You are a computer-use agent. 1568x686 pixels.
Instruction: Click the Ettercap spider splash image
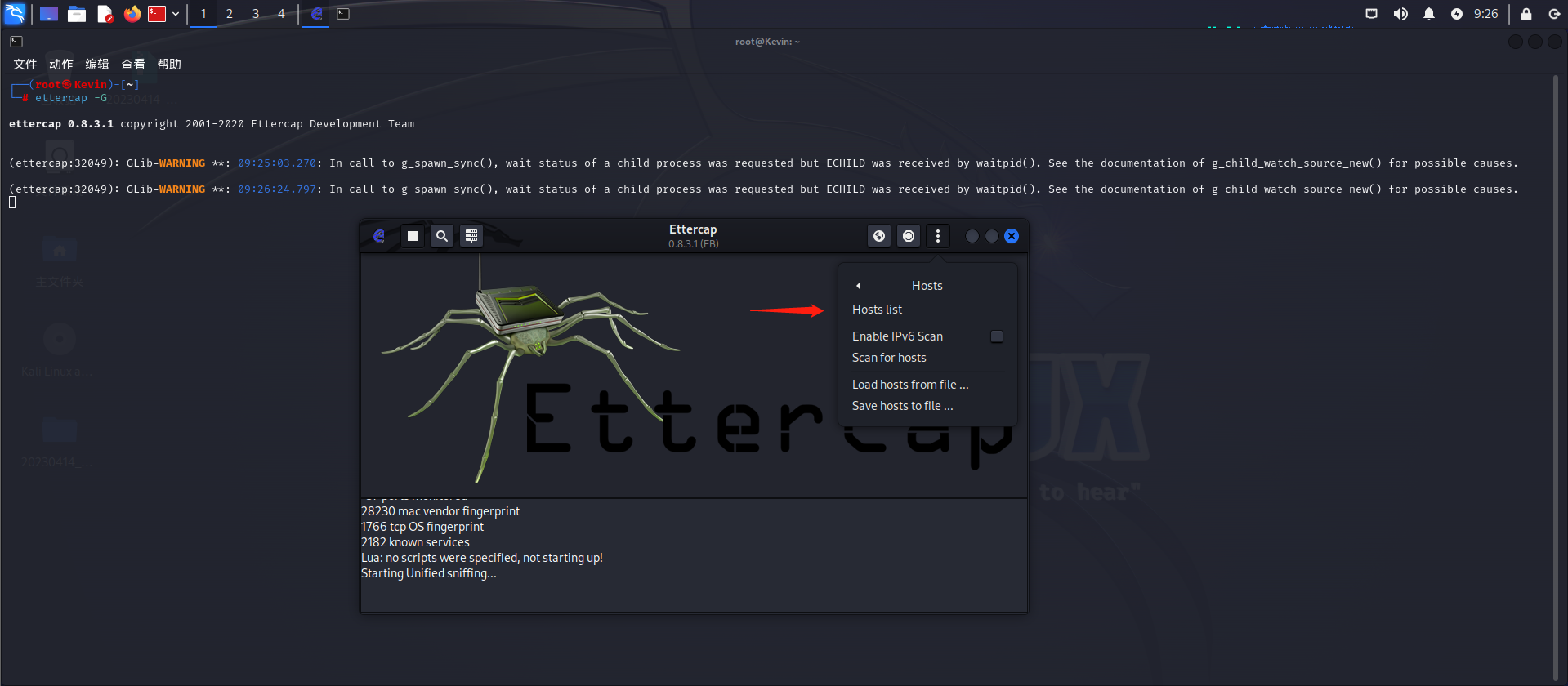694,374
